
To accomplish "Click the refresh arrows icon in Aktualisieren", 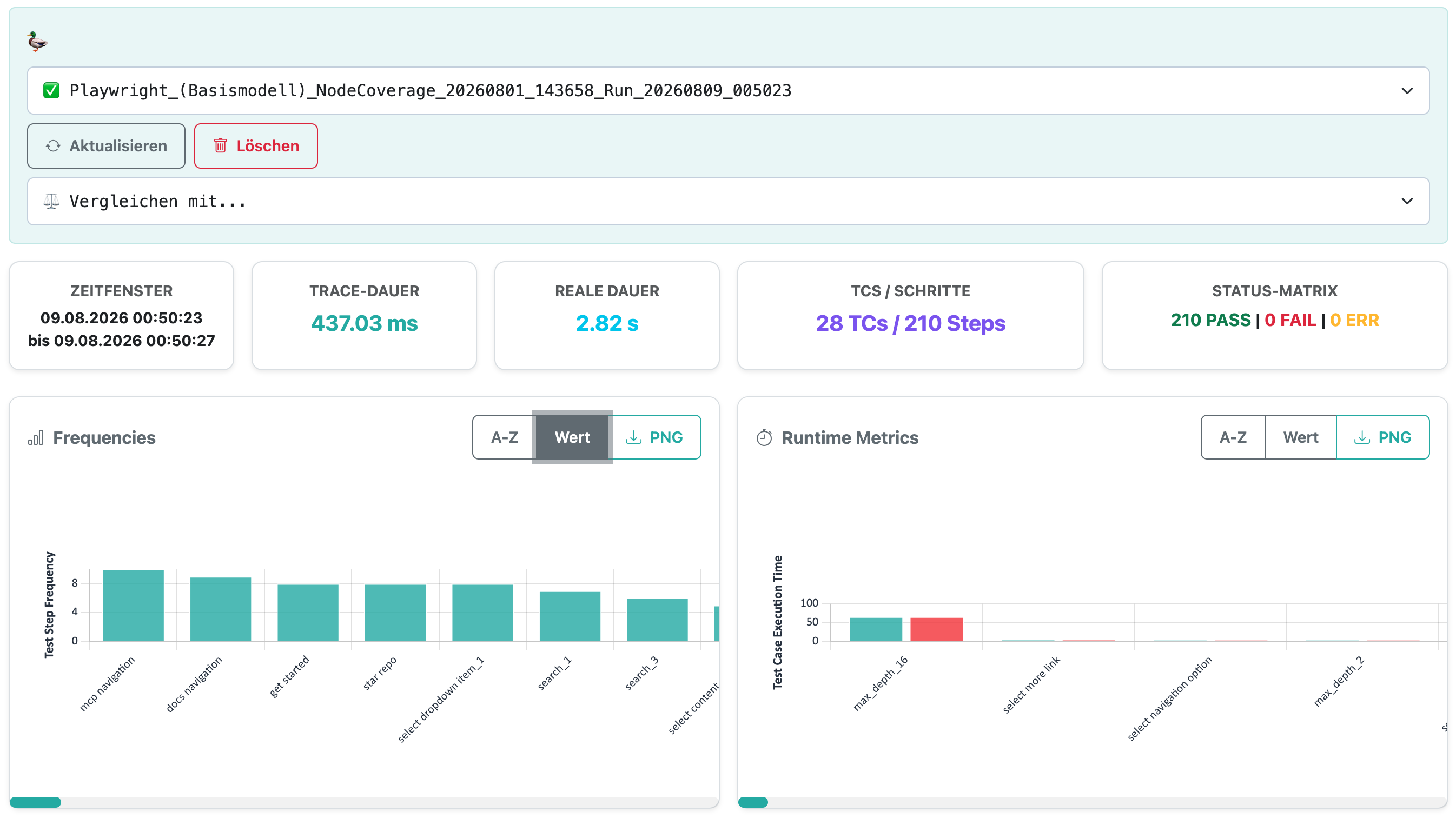I will coord(54,146).
